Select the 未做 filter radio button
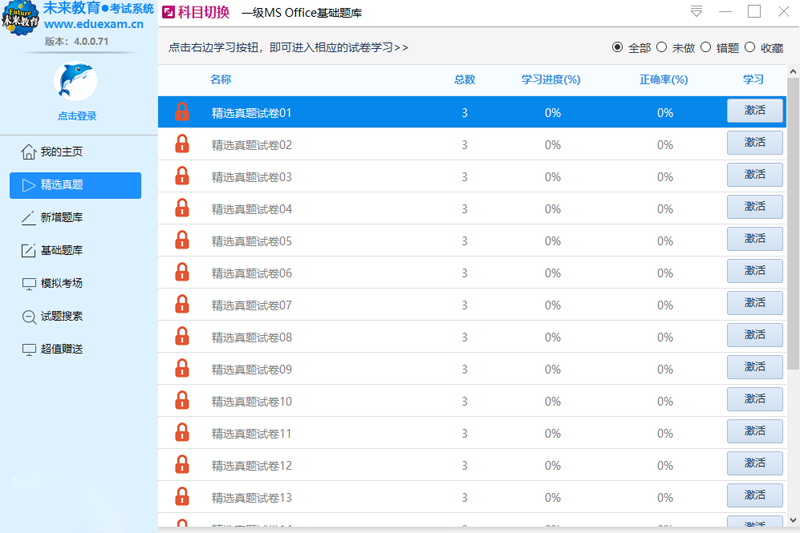 click(661, 47)
